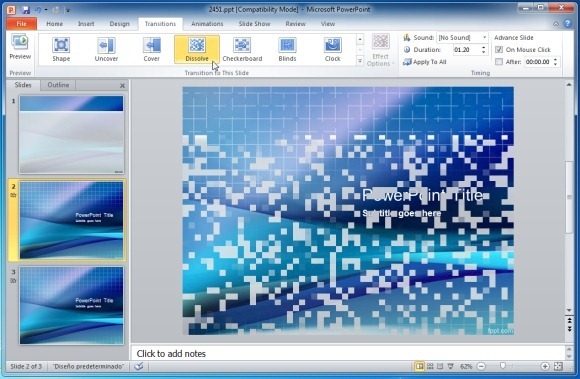Switch to the Outline pane tab

(58, 85)
